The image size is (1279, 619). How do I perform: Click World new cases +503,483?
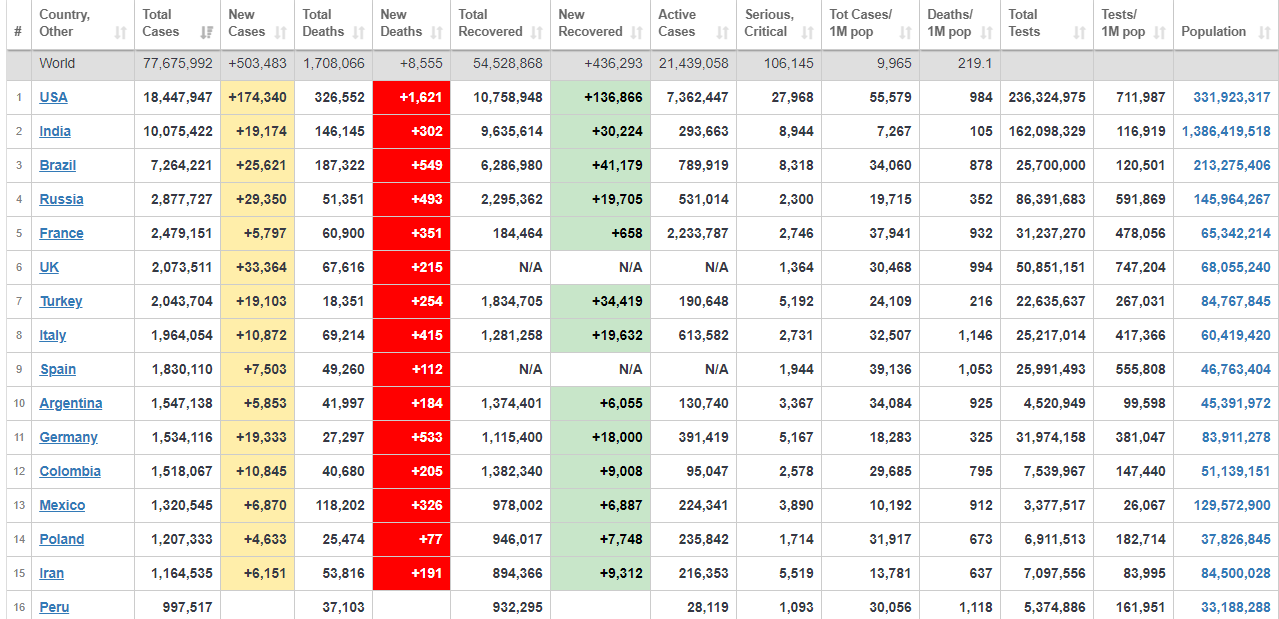click(x=258, y=63)
